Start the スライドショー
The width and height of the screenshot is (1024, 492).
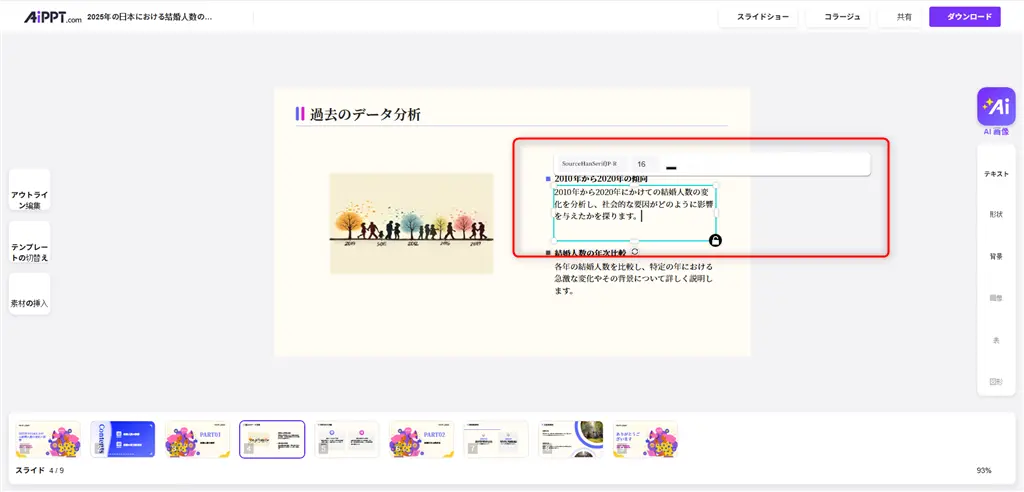758,17
